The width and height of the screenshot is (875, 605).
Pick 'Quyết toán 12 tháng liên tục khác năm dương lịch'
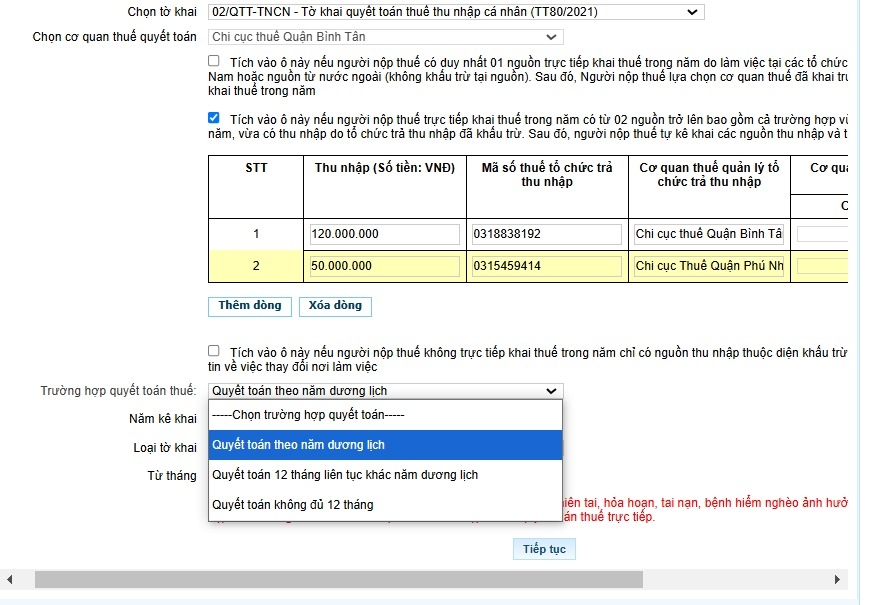coord(385,475)
